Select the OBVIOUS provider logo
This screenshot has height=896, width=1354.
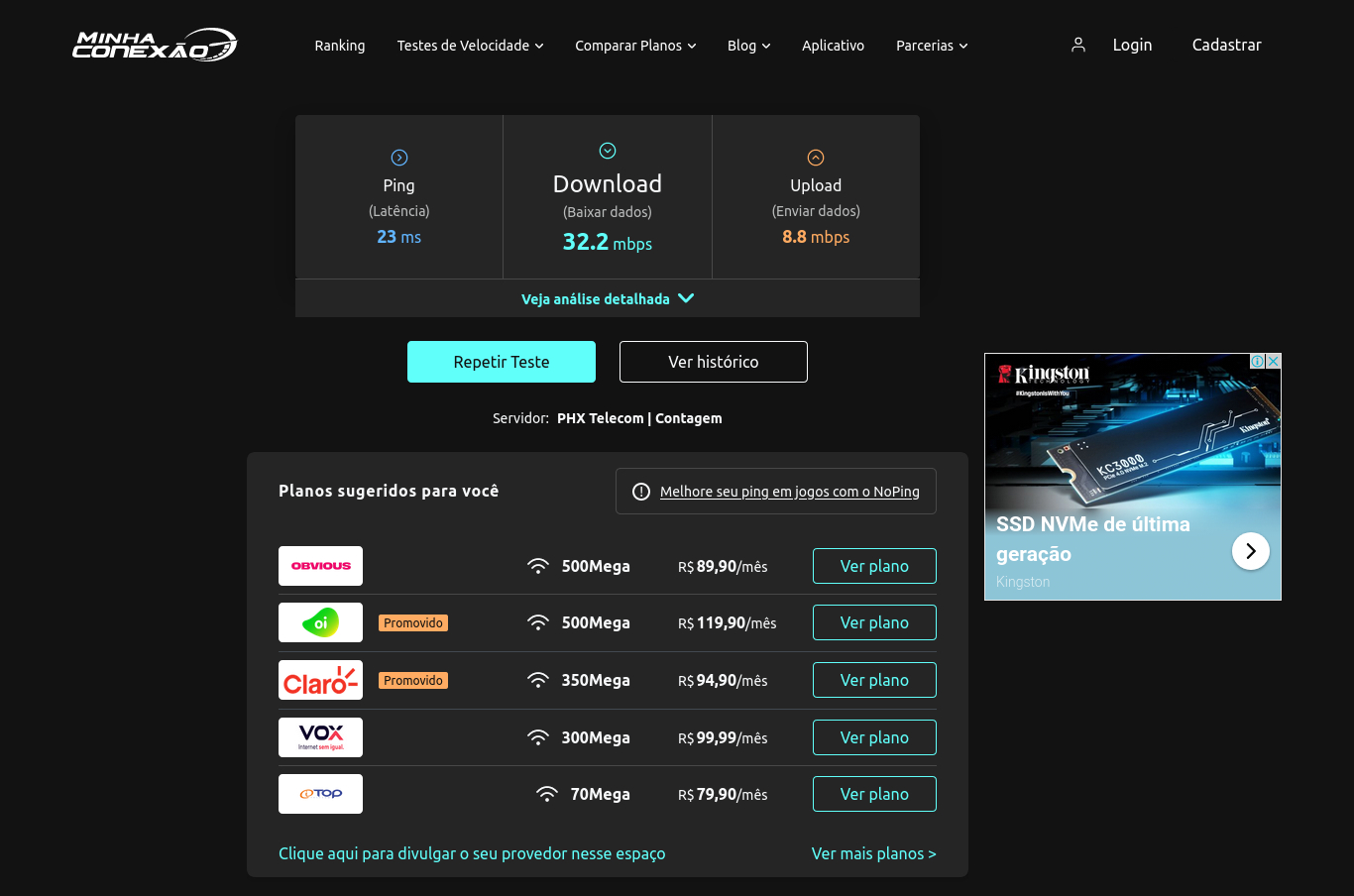(320, 565)
